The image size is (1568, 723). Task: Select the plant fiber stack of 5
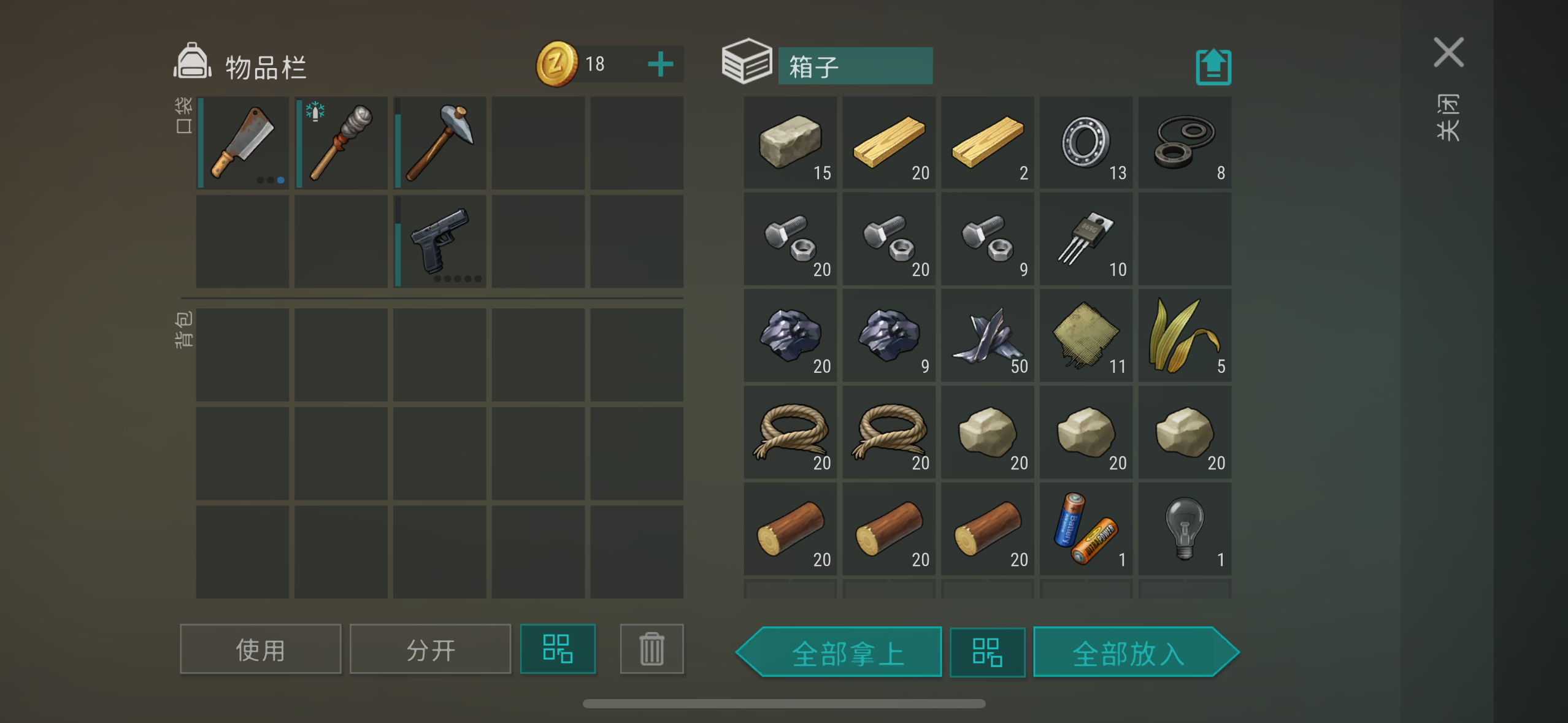point(1185,335)
